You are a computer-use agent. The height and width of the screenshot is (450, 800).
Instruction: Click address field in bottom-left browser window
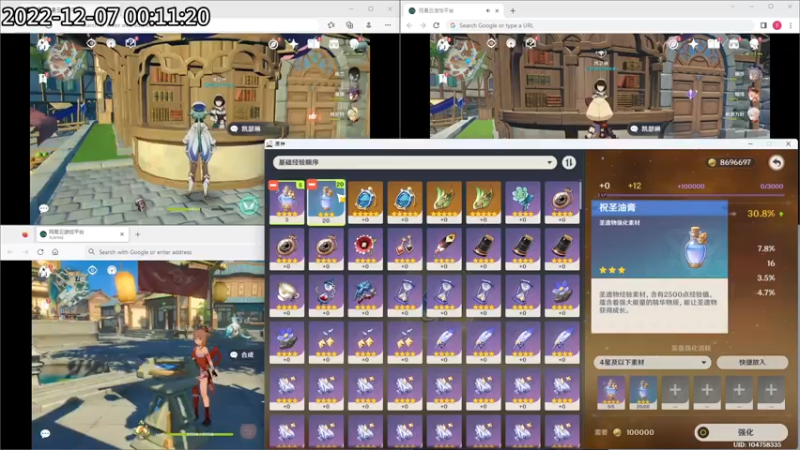pyautogui.click(x=173, y=252)
